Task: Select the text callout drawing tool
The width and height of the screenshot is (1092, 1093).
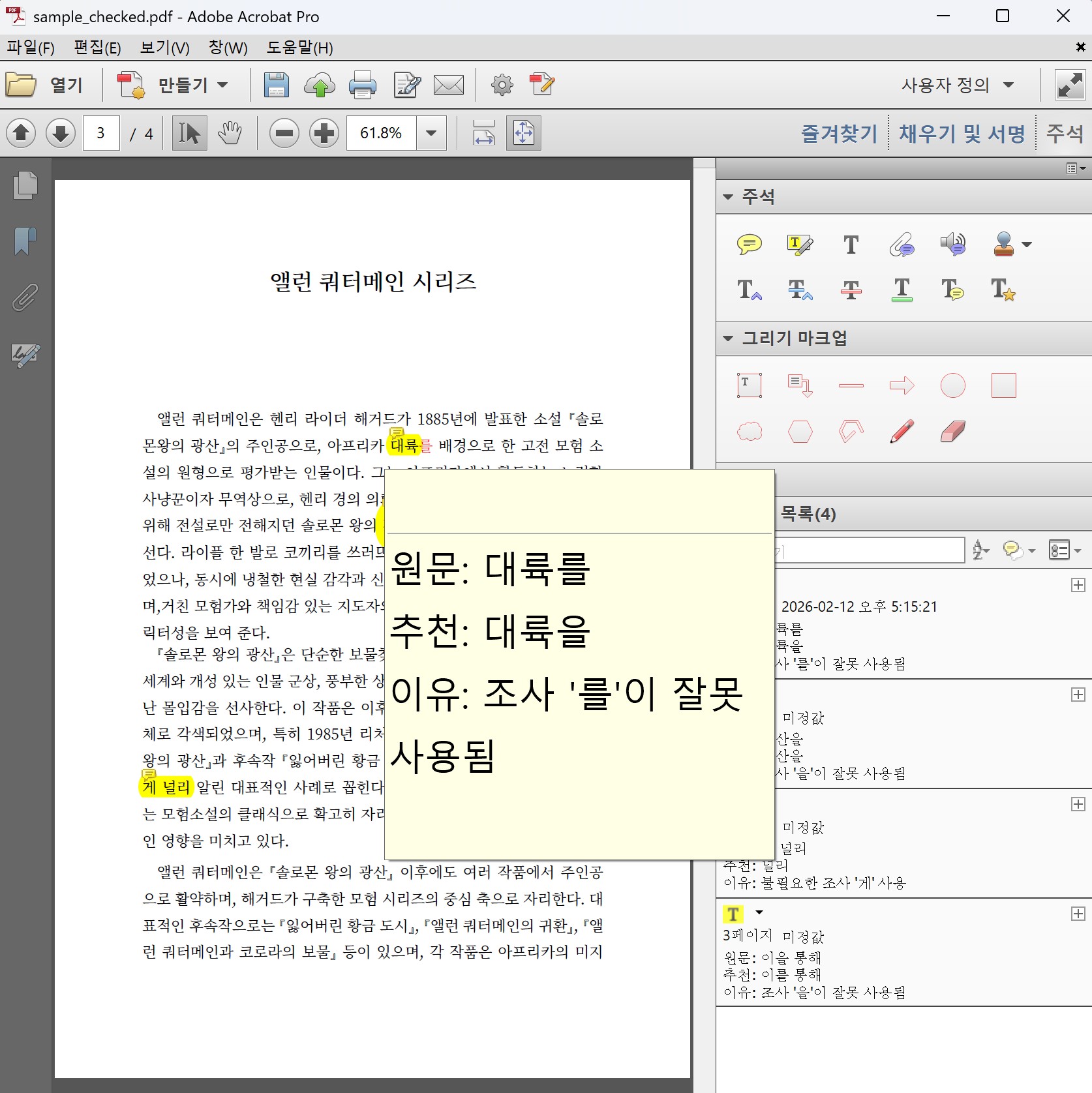Action: pyautogui.click(x=800, y=385)
